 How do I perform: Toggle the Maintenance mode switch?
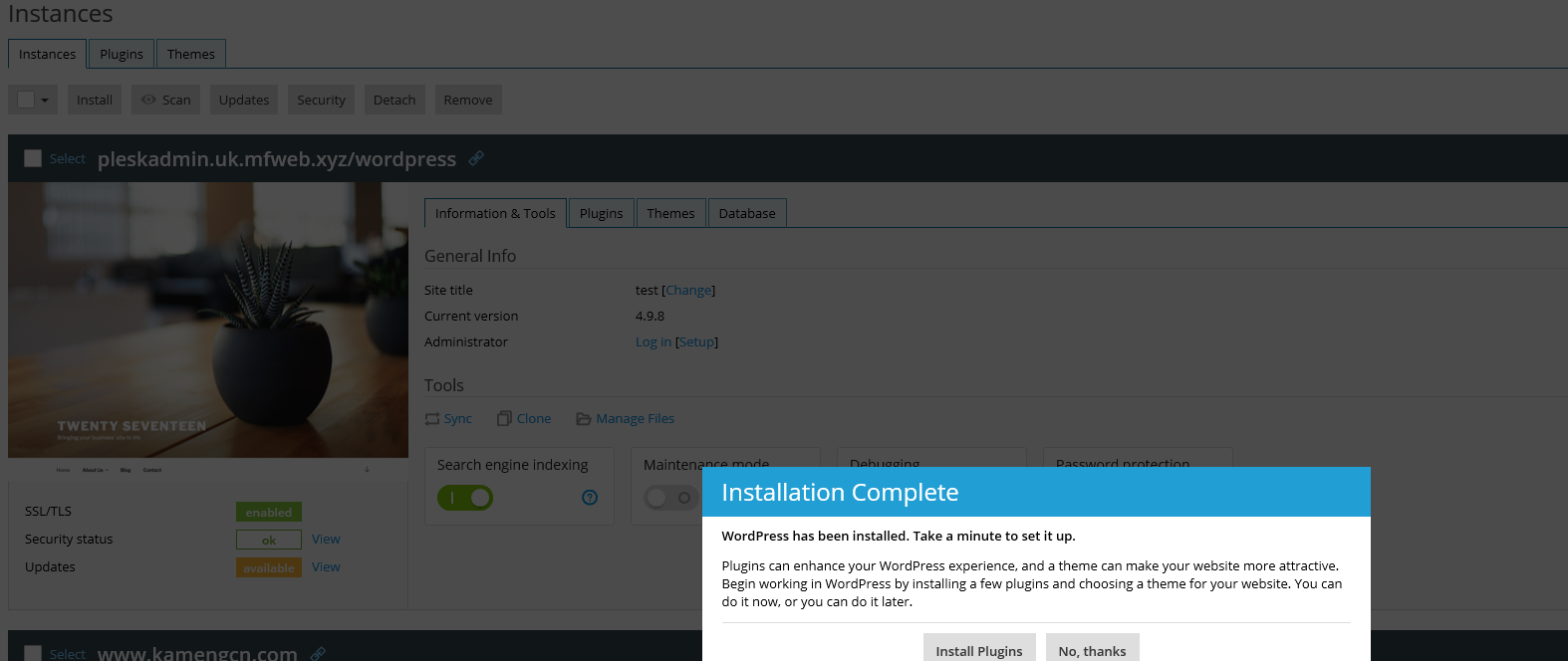671,497
